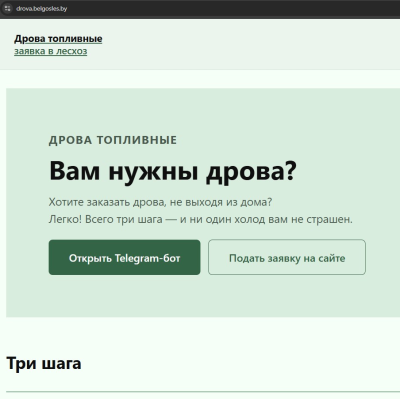Screen dimensions: 400x400
Task: Open the "Дрова топливные" header link
Action: click(x=58, y=39)
